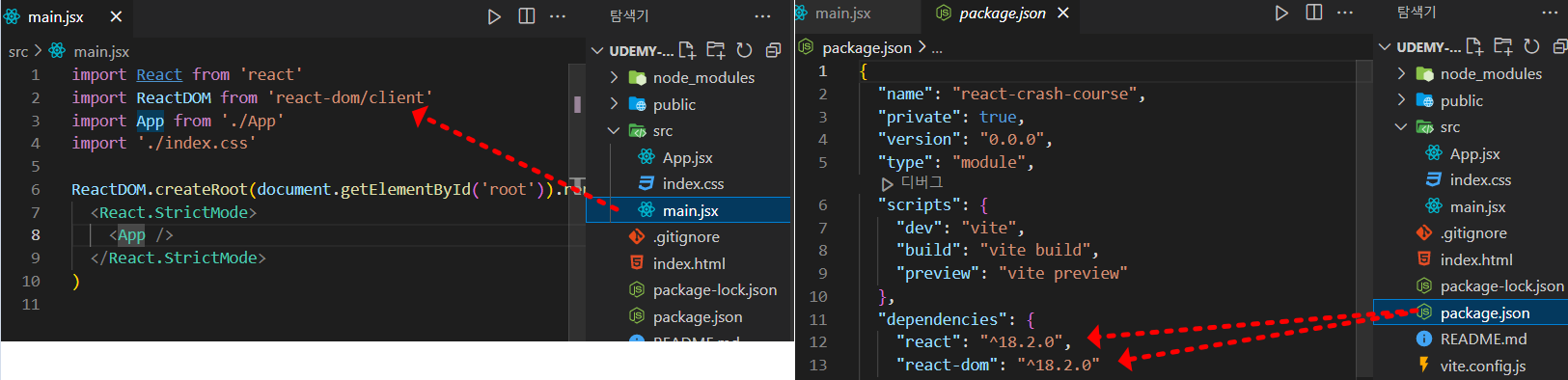Open package.json in left explorer
Image resolution: width=1568 pixels, height=380 pixels.
pyautogui.click(x=689, y=316)
